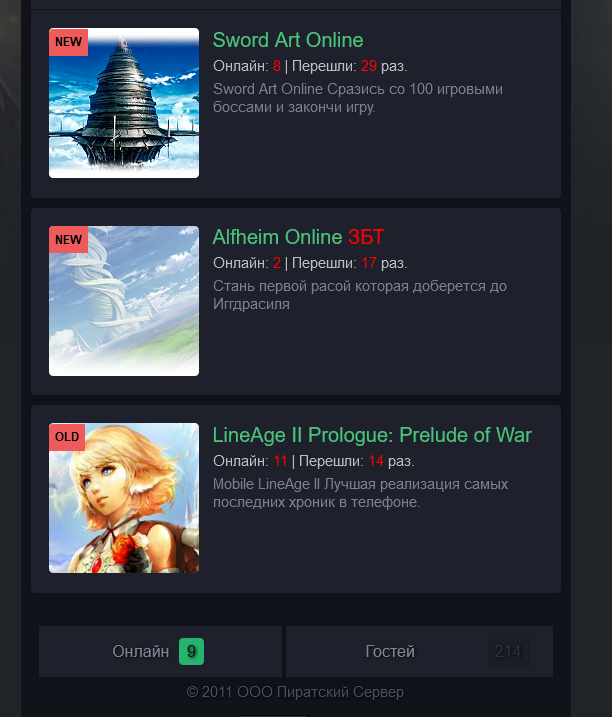612x717 pixels.
Task: Click the OLD badge on LineAge II
Action: coord(67,437)
